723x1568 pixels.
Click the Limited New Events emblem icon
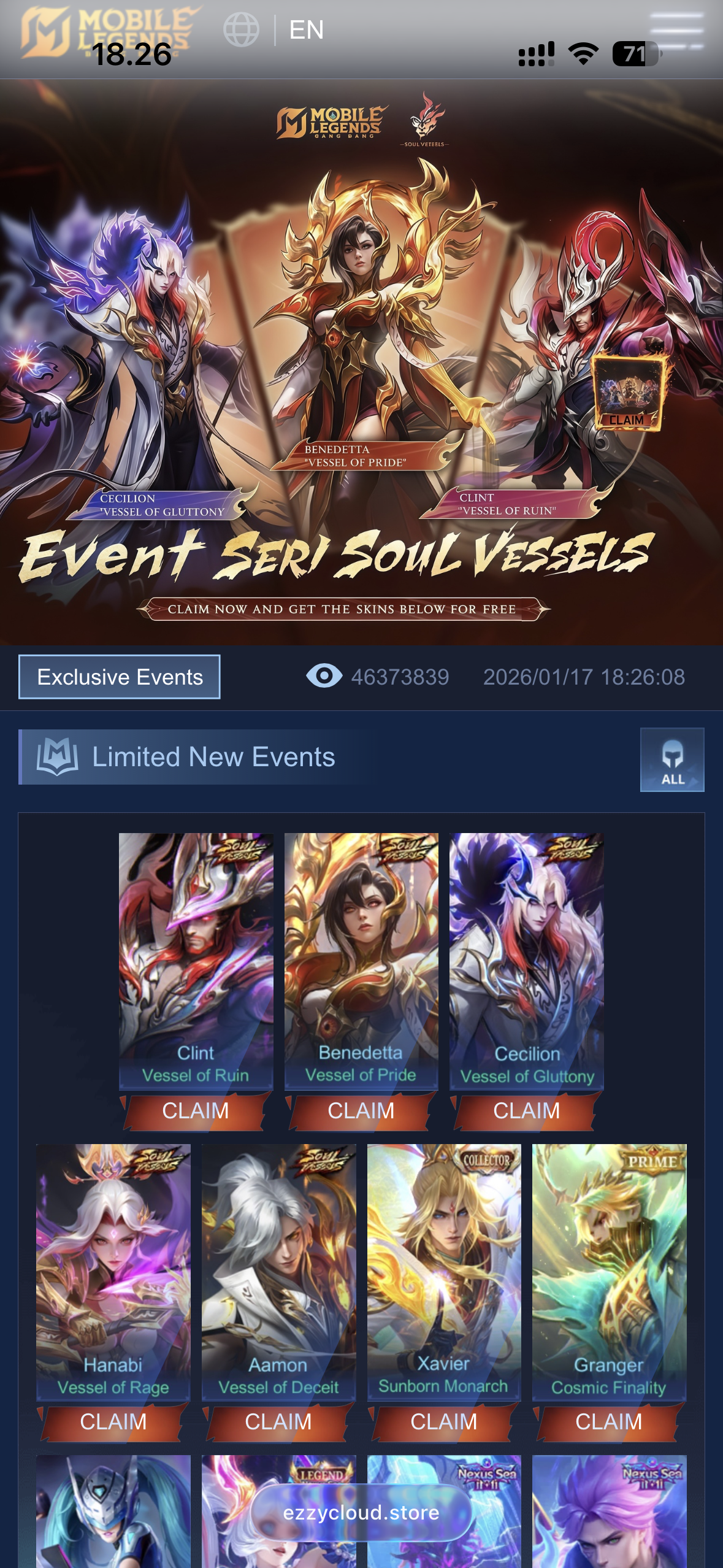(57, 756)
